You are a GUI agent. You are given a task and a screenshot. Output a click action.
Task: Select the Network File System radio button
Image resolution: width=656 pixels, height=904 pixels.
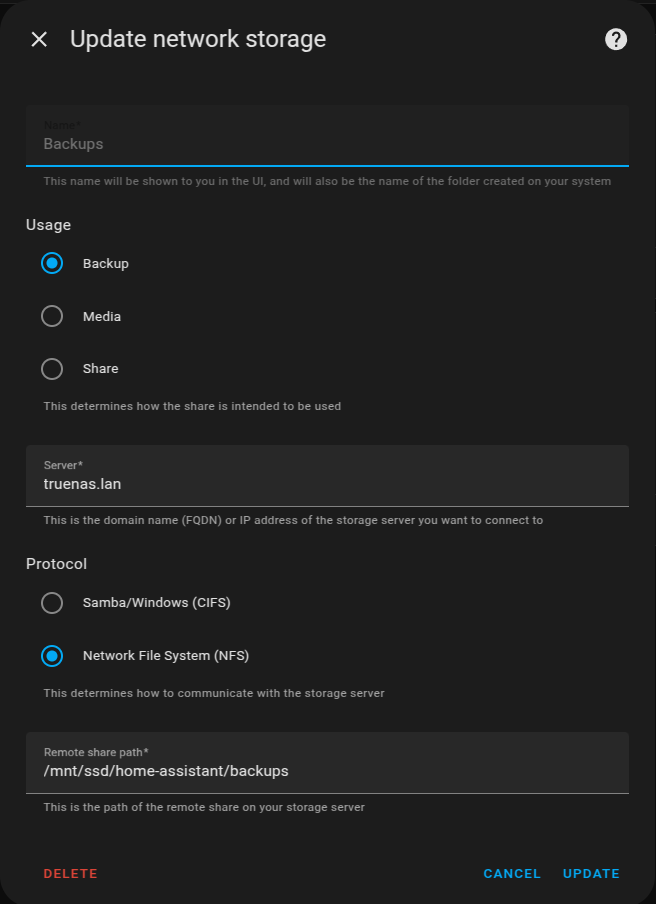[x=52, y=656]
